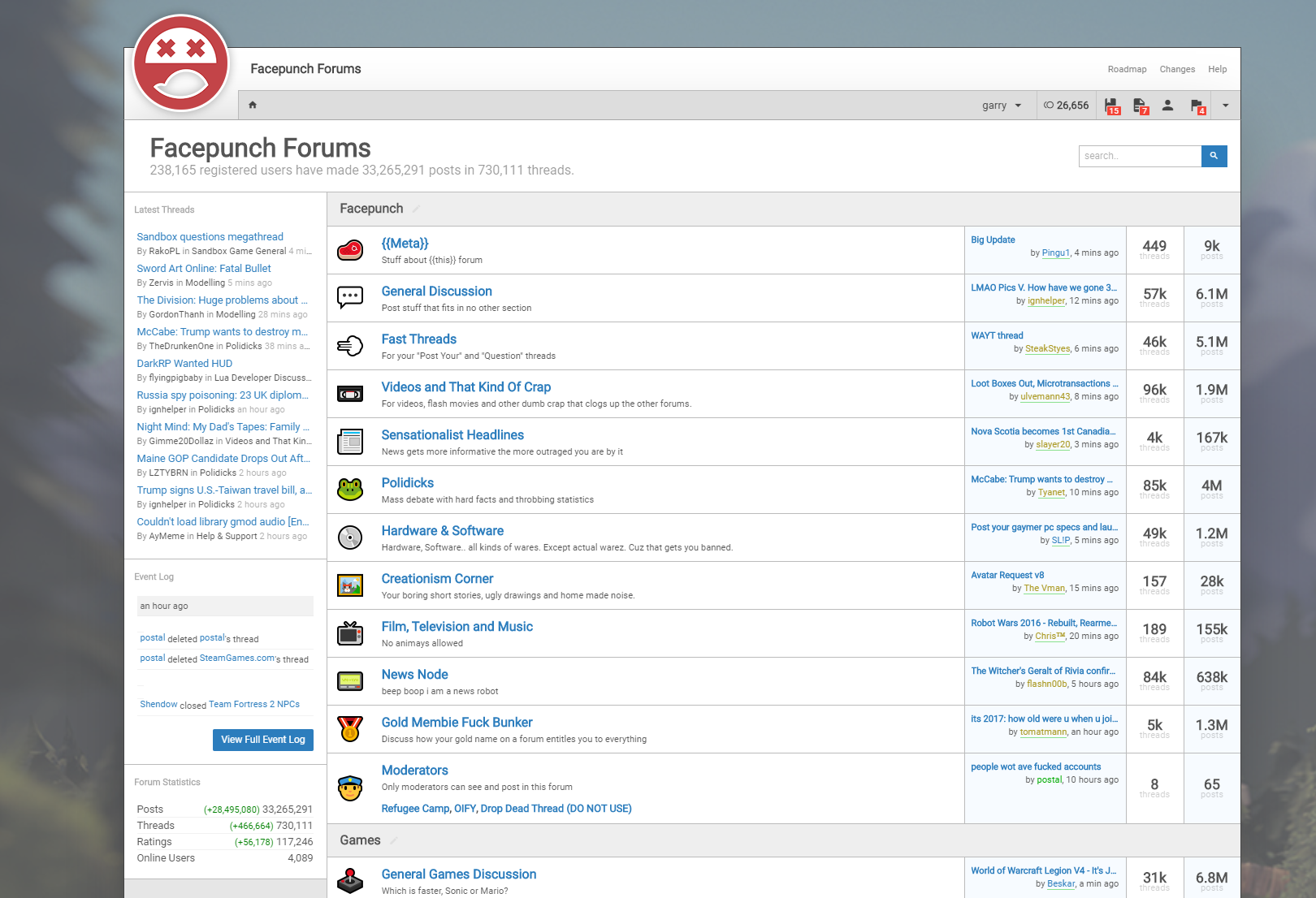Open user SteakStyes' profile link
Screen dimensions: 1316x898
tap(1047, 349)
